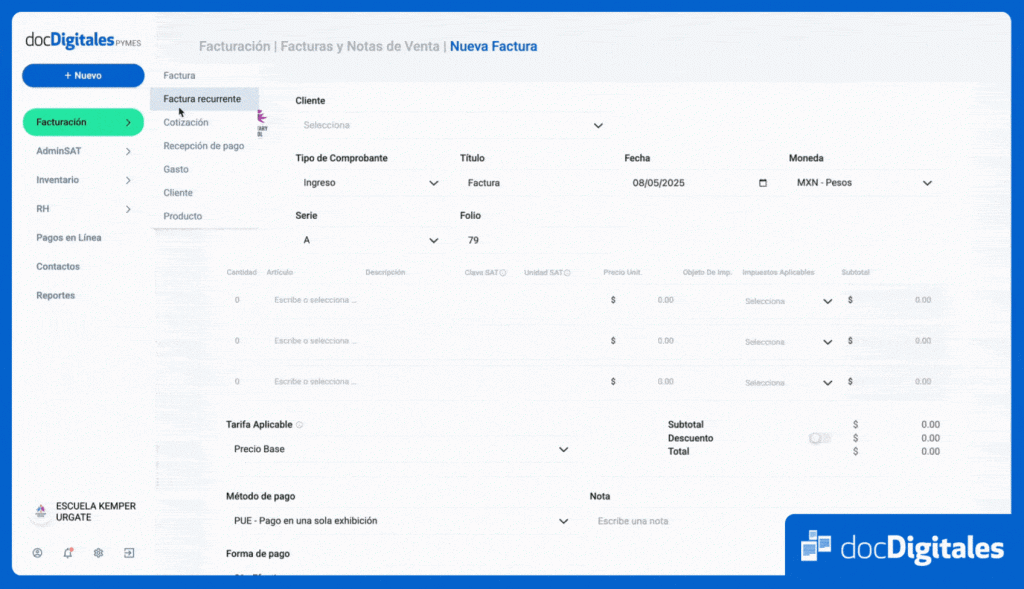
Task: Click second row Precio Unit. field
Action: pos(643,341)
